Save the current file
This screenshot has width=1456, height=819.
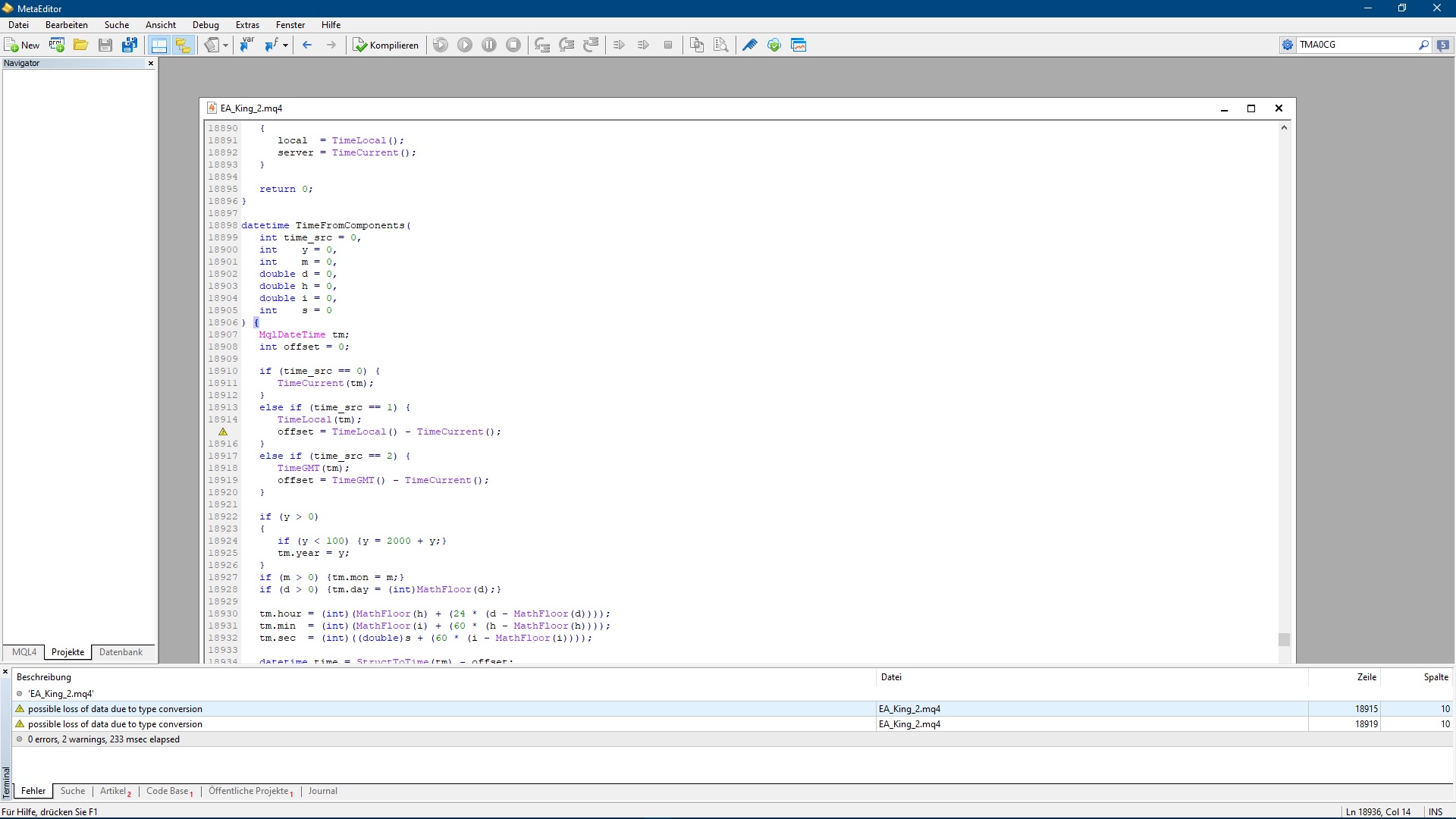tap(105, 45)
